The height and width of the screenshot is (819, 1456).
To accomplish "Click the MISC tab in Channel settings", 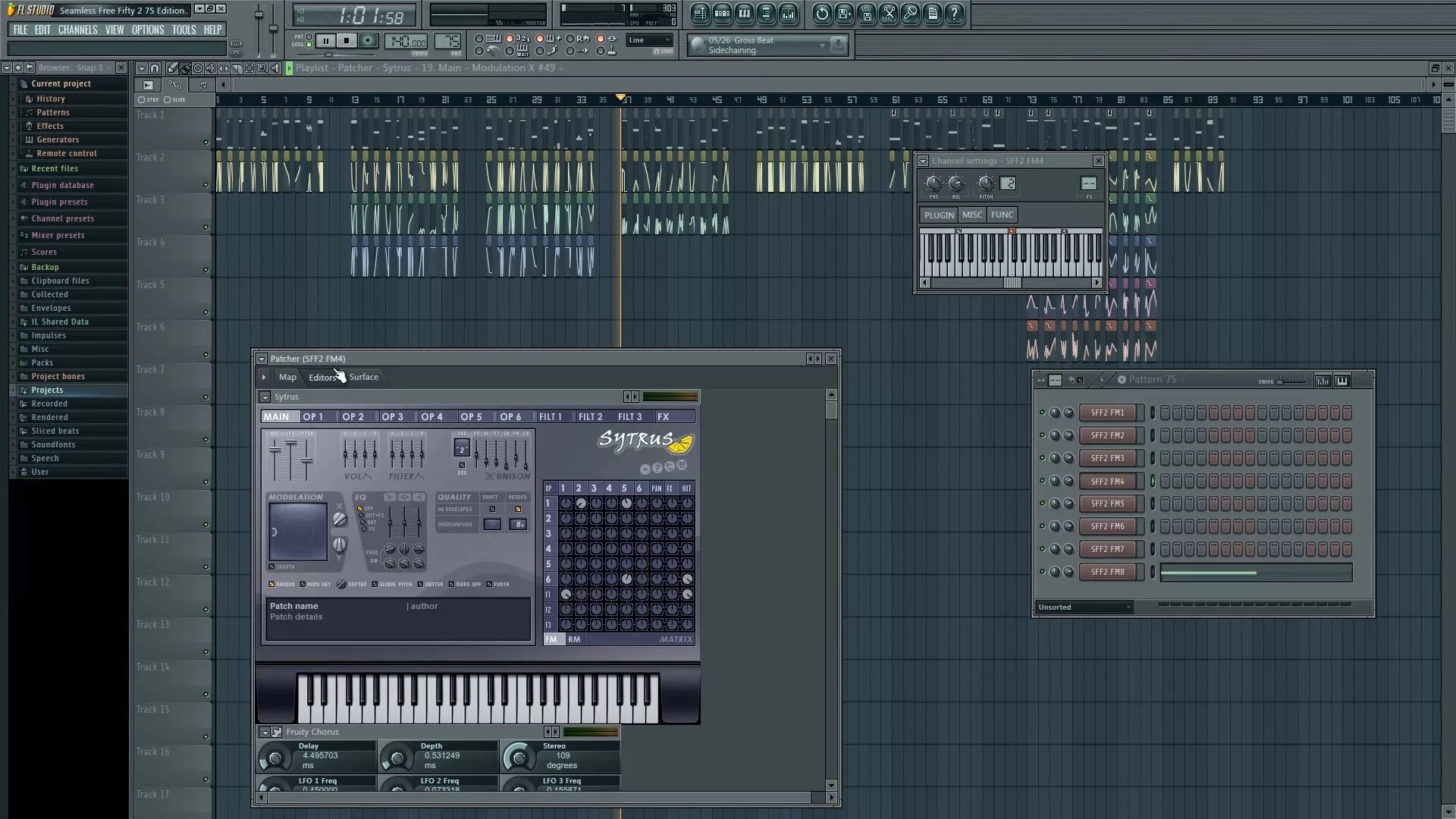I will point(971,215).
